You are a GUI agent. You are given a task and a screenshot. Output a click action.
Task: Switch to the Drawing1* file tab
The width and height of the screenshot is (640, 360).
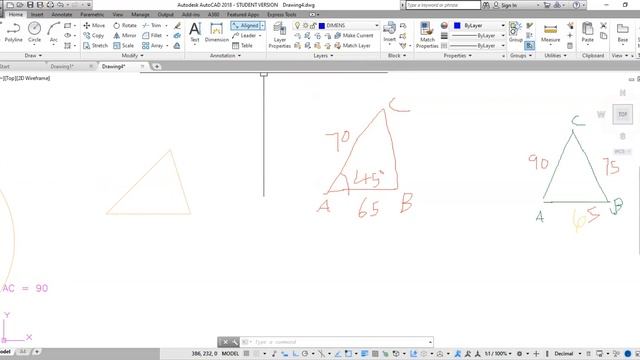point(62,67)
